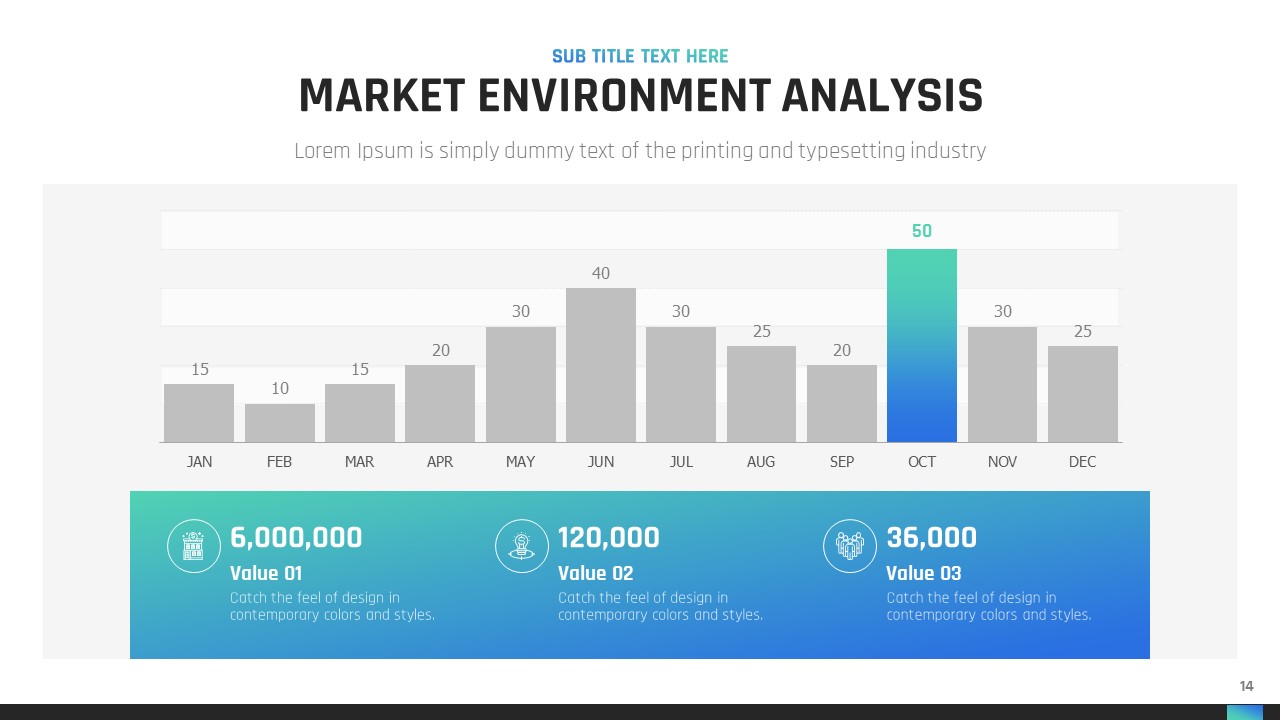Select the description text under Value 01

332,606
